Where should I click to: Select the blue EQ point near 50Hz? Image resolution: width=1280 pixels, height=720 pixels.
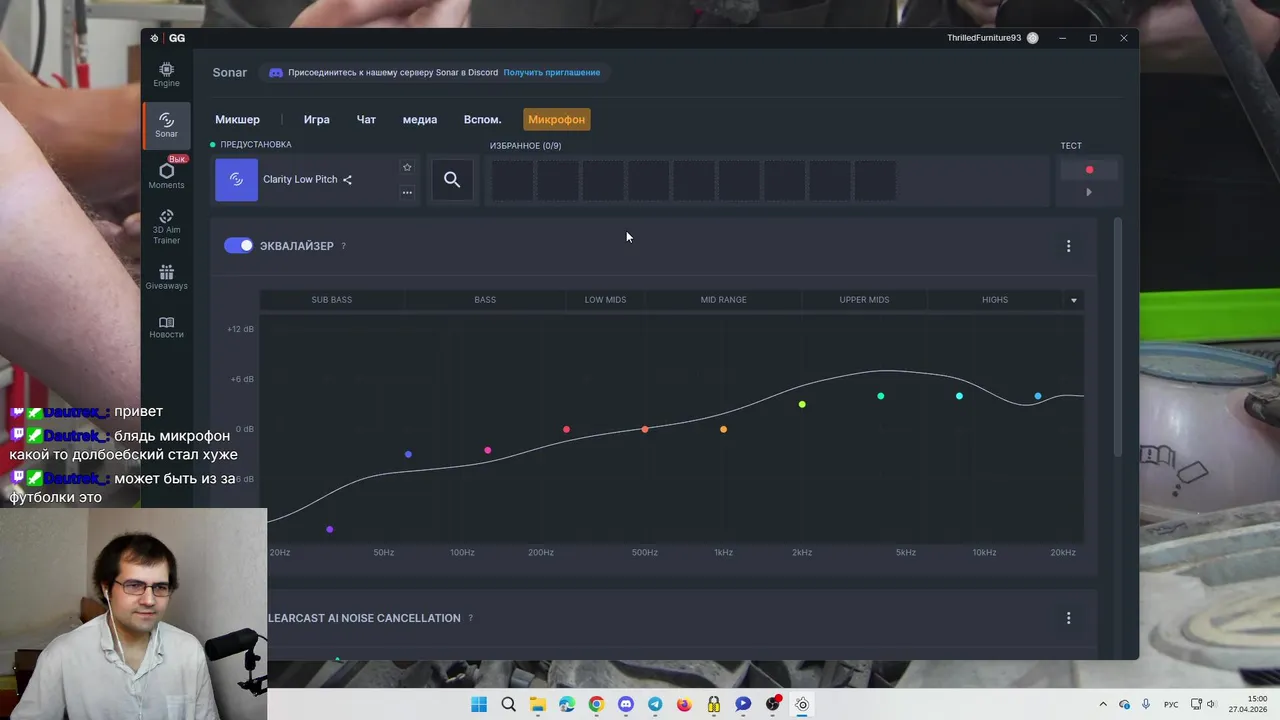coord(408,454)
